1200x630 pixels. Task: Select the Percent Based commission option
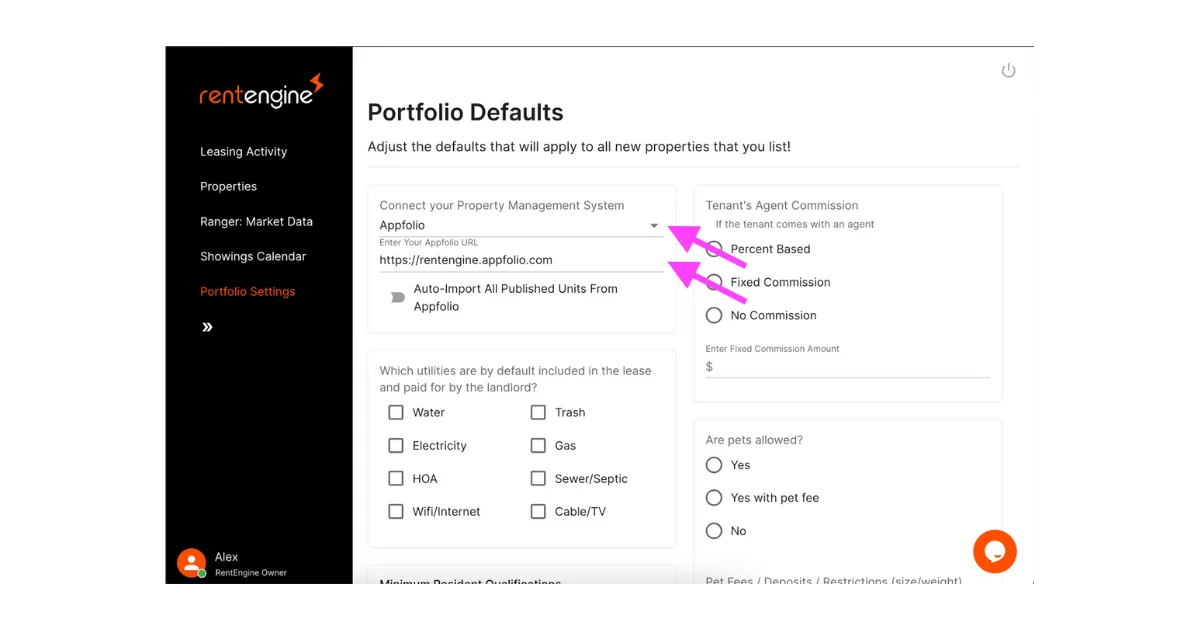(x=714, y=249)
